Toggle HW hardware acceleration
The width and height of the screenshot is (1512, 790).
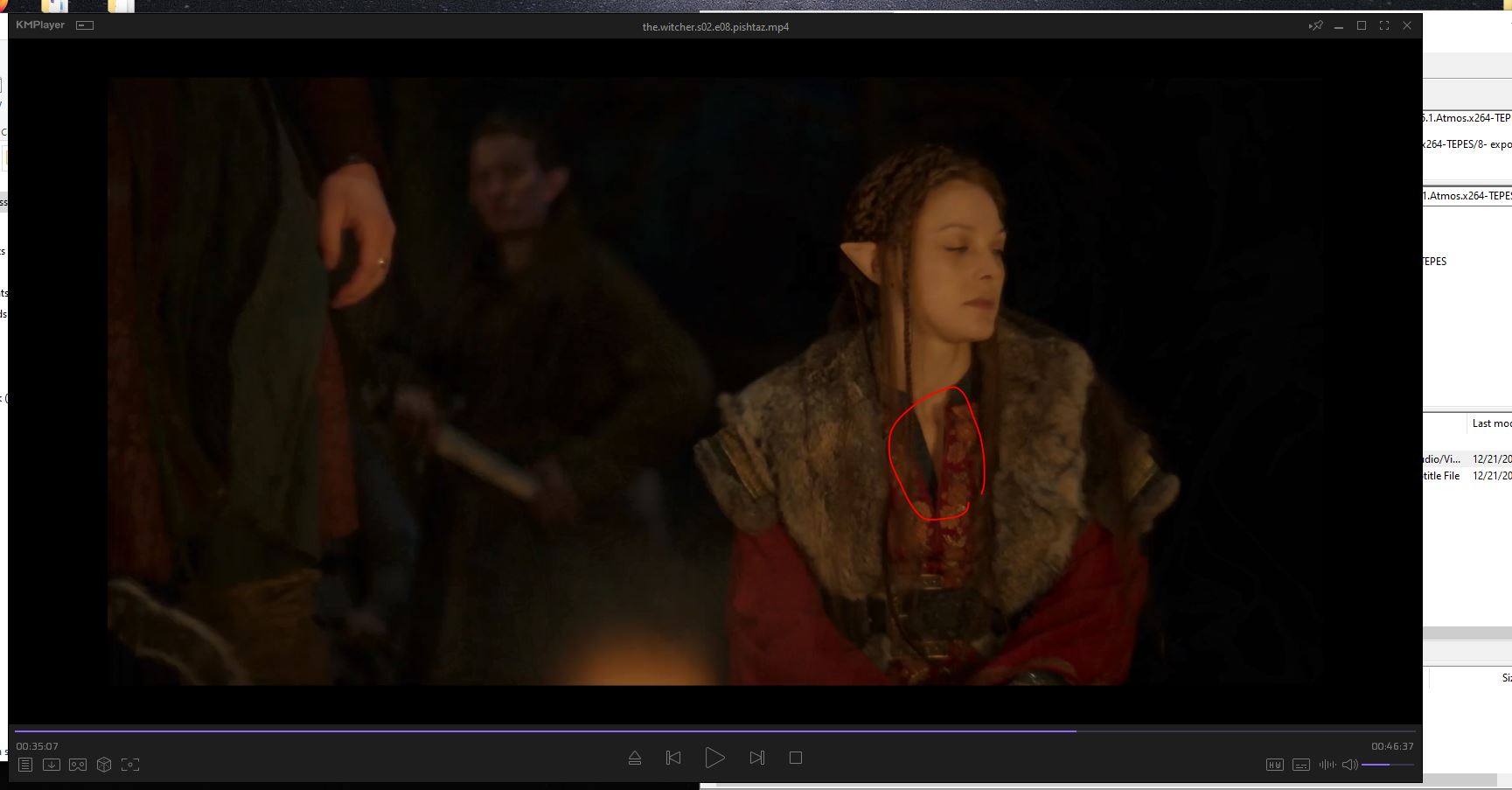click(x=1274, y=765)
